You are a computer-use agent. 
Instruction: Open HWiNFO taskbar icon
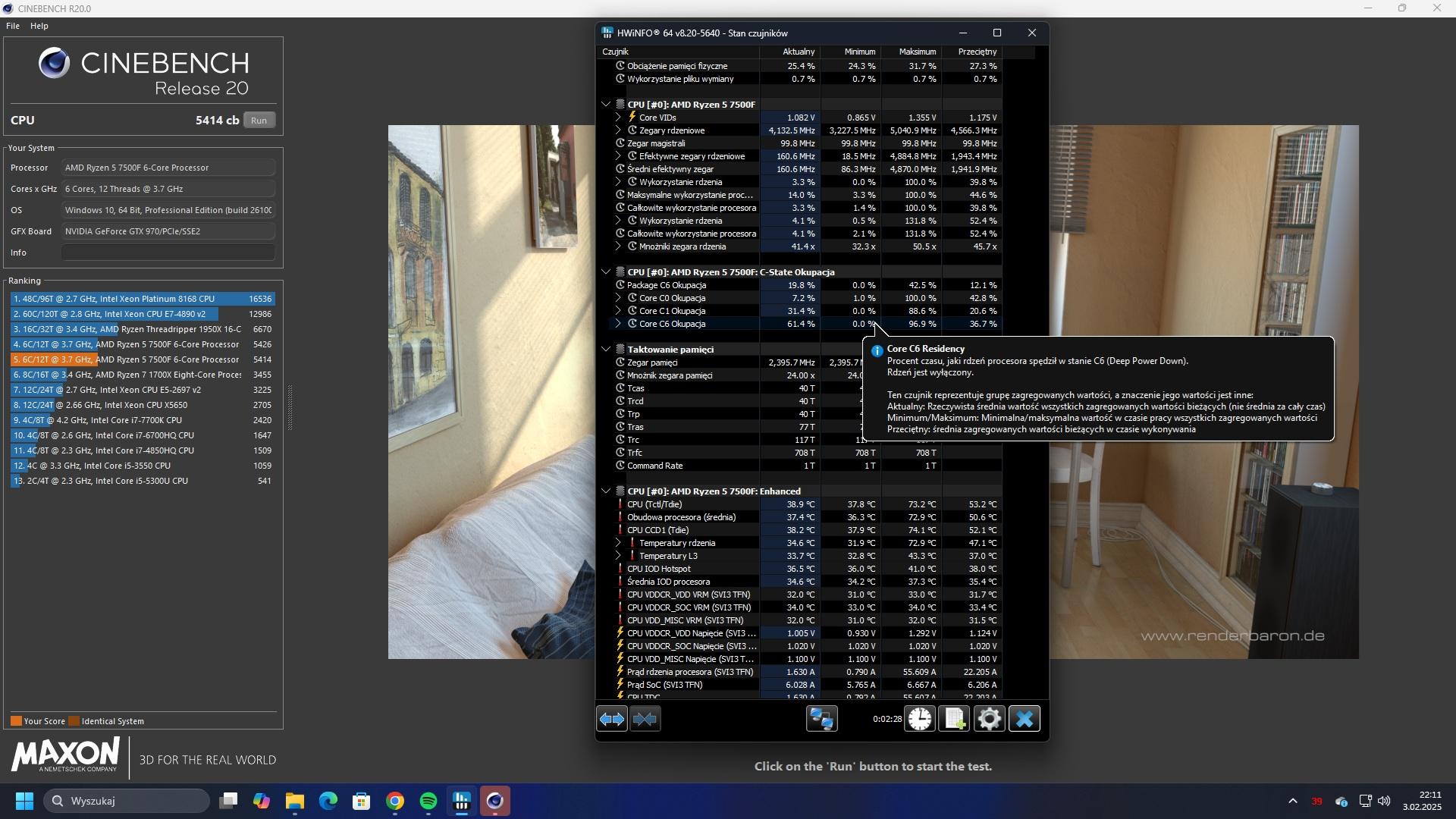(x=462, y=802)
